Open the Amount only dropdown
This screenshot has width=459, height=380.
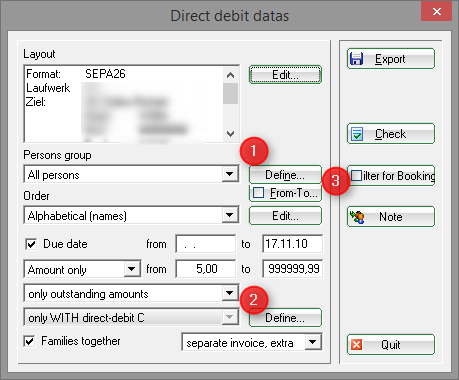[x=132, y=269]
